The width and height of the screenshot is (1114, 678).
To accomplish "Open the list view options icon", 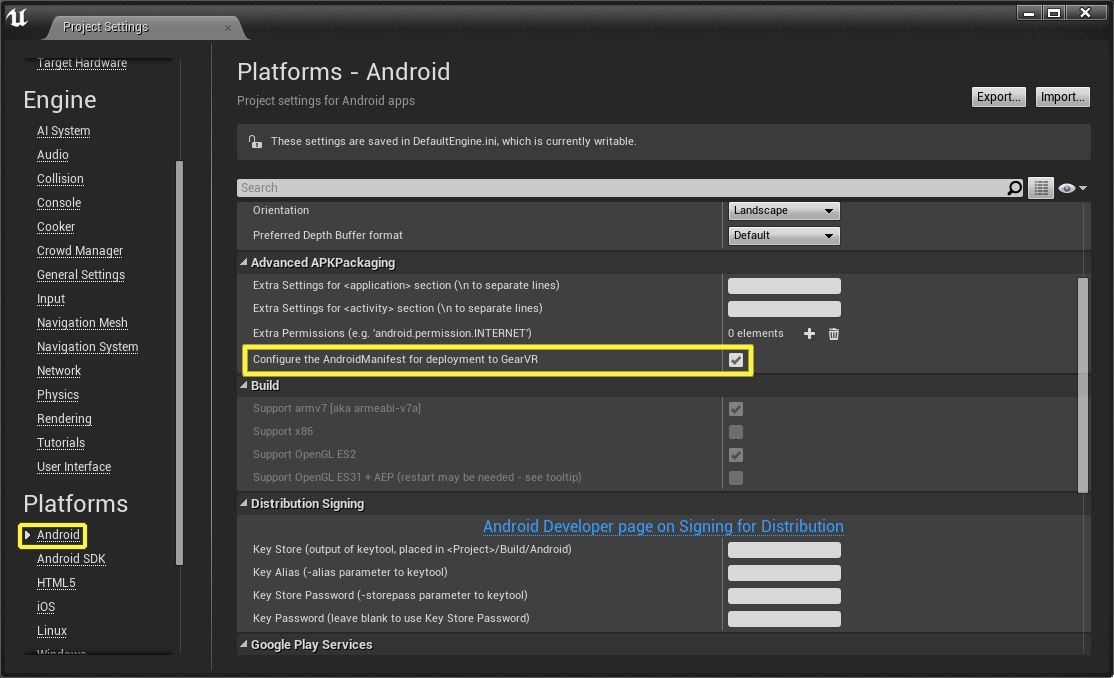I will [1041, 188].
